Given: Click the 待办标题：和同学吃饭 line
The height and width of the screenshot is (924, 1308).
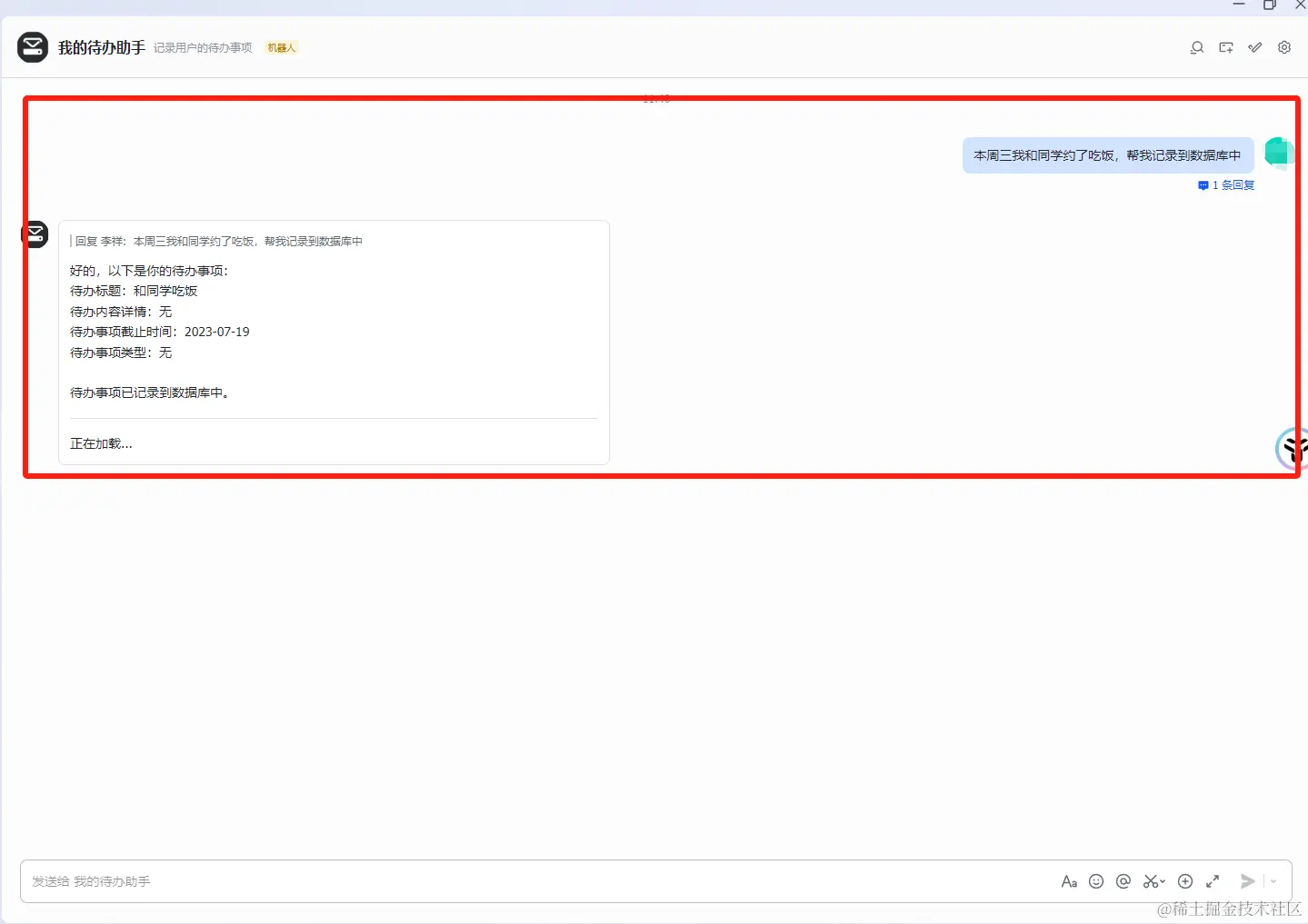Looking at the screenshot, I should pos(134,291).
